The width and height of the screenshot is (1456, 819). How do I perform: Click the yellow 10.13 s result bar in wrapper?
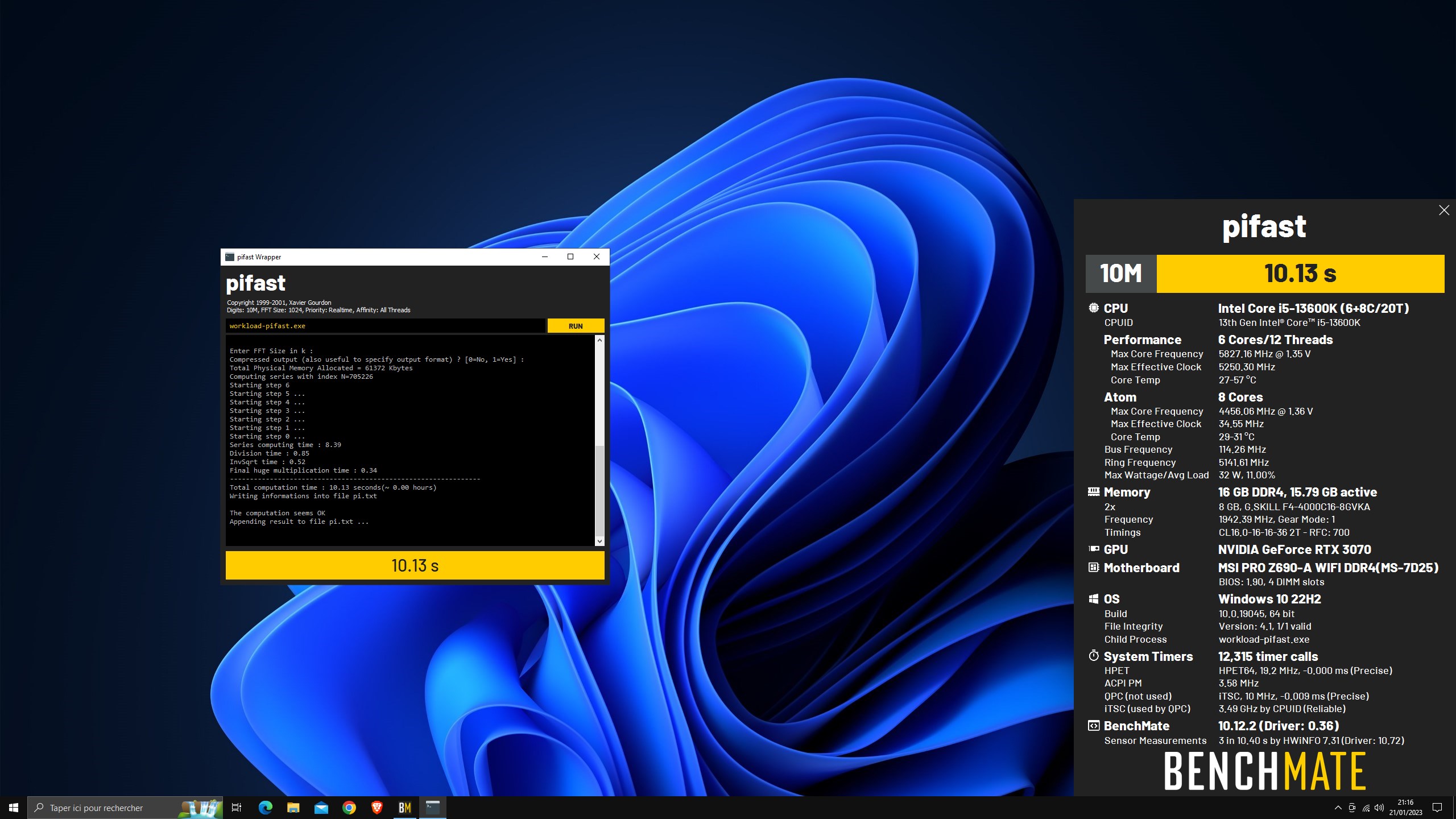click(x=415, y=565)
